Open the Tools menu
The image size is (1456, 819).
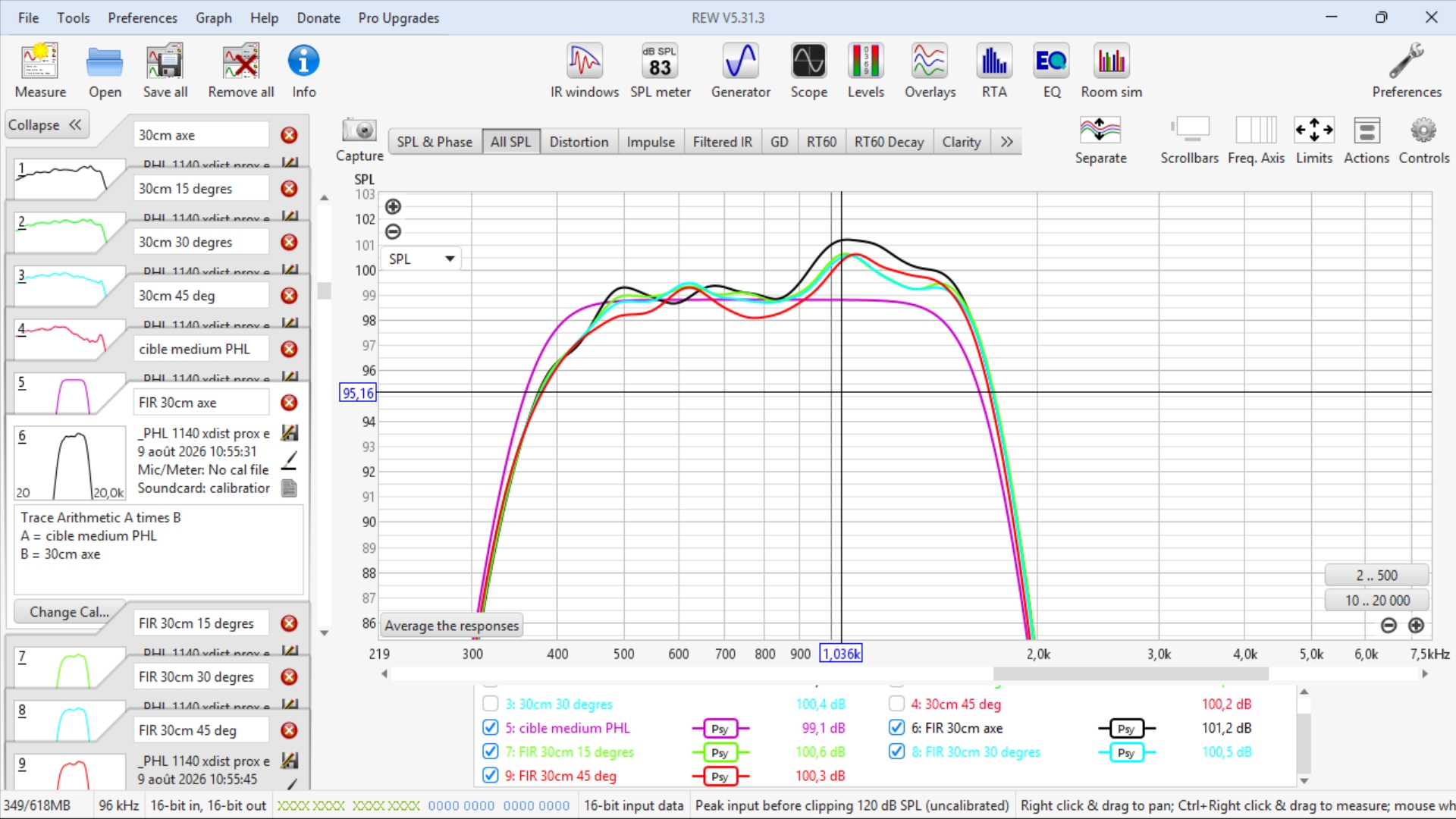(74, 17)
